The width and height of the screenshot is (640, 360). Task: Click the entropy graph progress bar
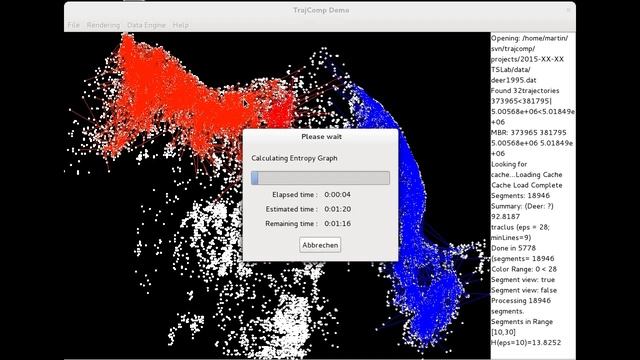(320, 178)
